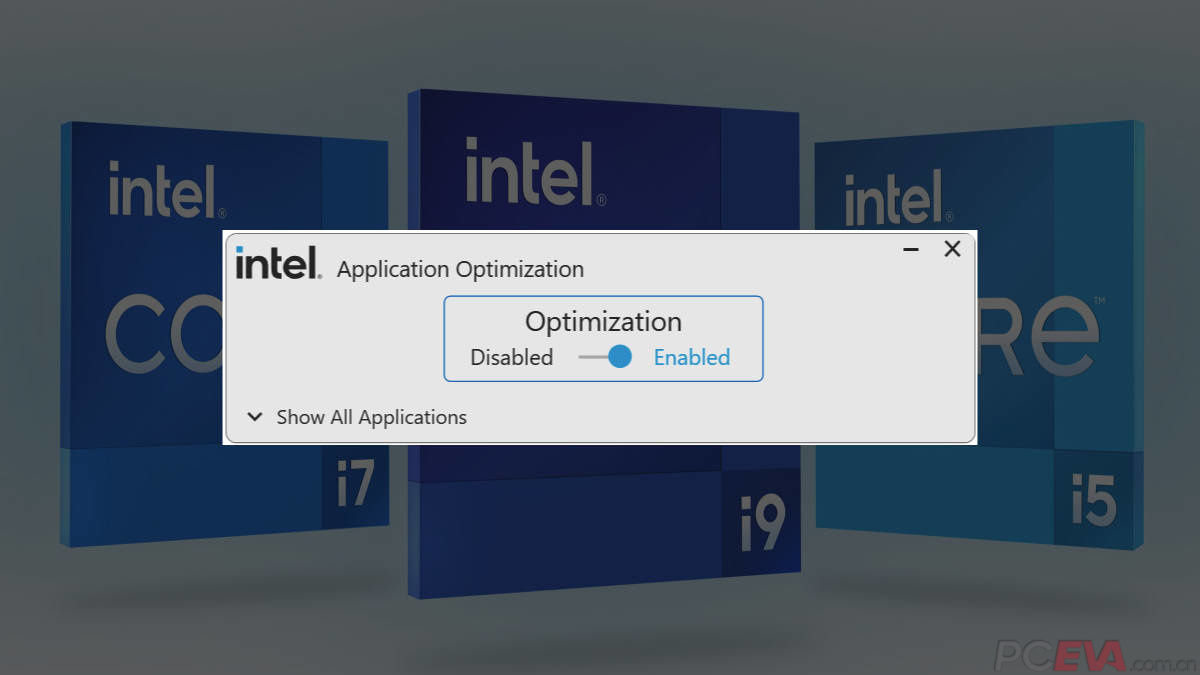Expand the Show All Applications chevron
1200x675 pixels.
pos(255,417)
